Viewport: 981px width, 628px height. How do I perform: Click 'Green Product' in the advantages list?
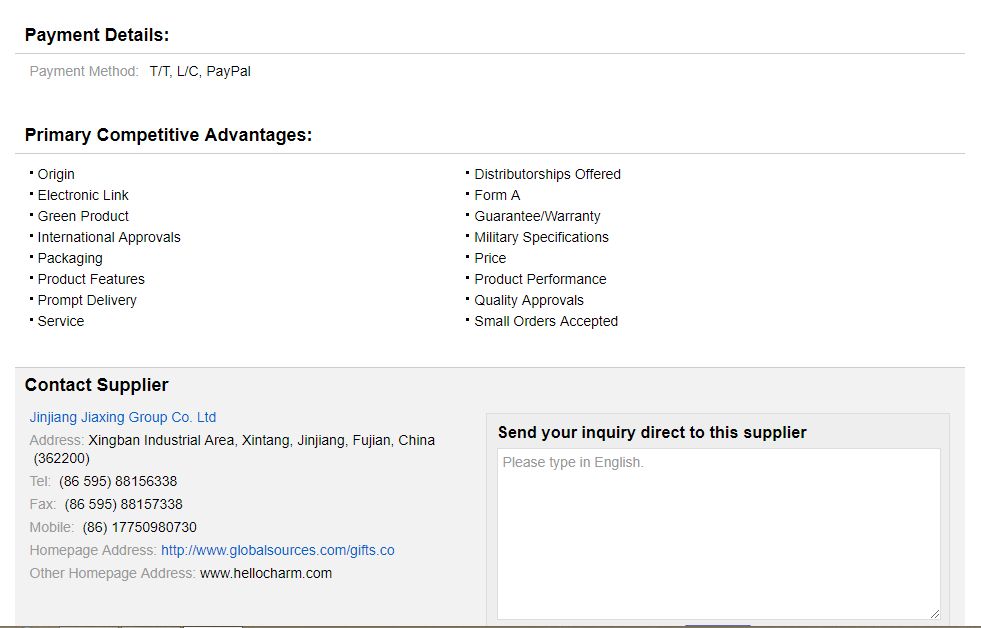(83, 216)
